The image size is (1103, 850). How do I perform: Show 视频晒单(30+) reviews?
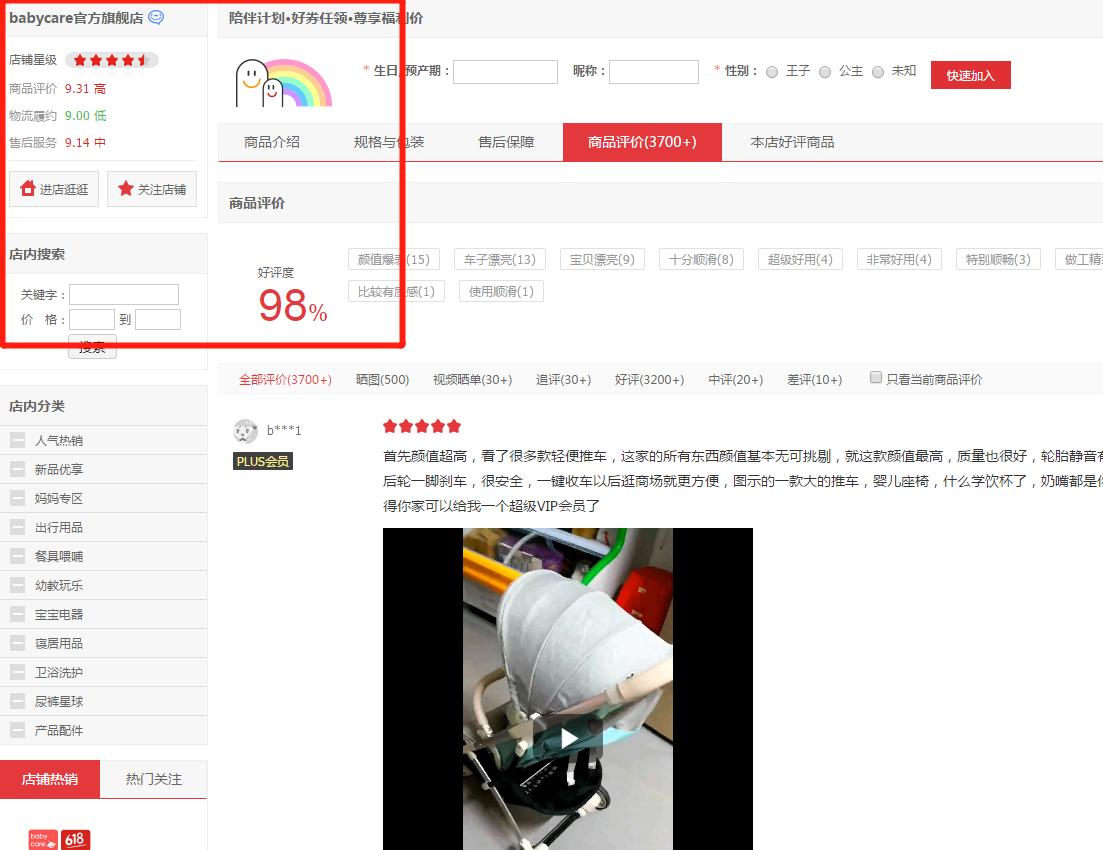point(472,379)
